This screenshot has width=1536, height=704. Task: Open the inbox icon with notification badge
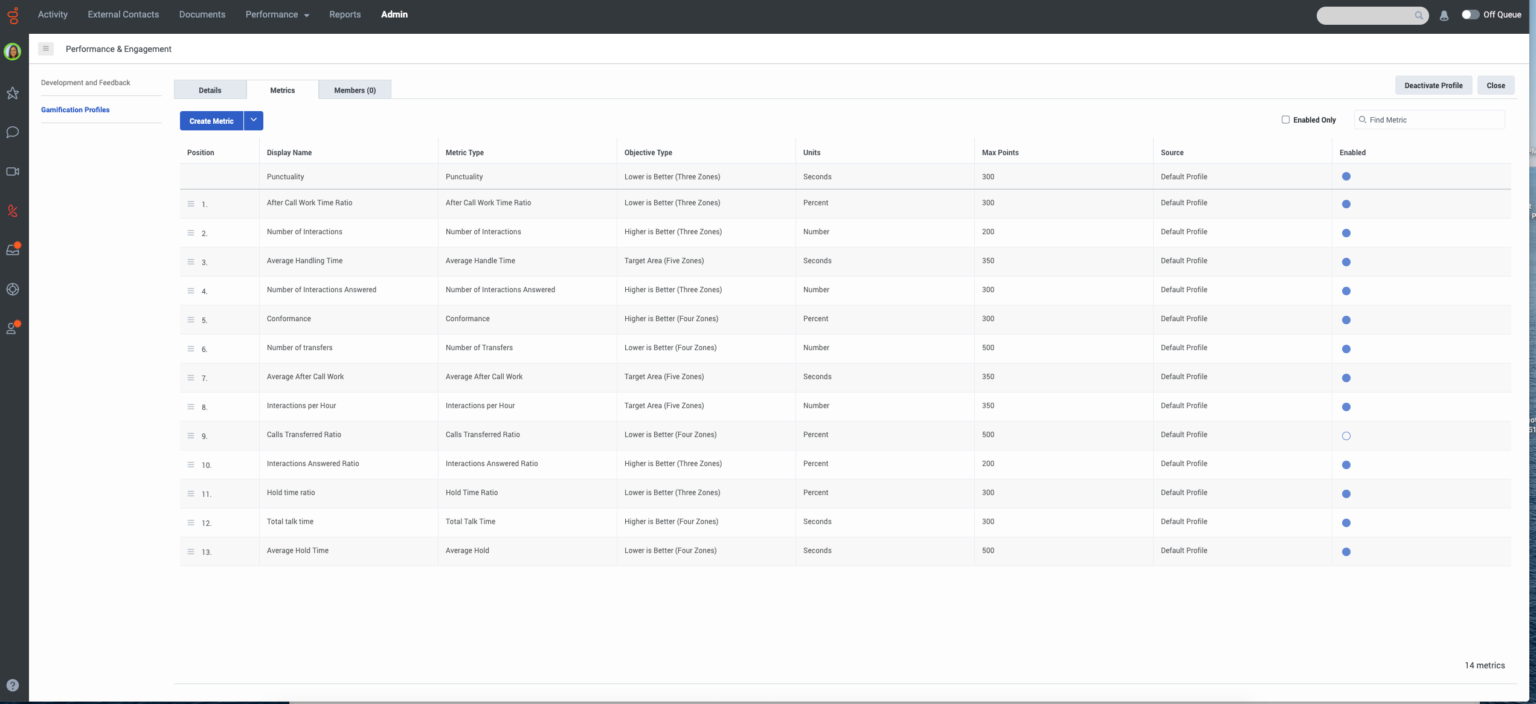[x=13, y=250]
